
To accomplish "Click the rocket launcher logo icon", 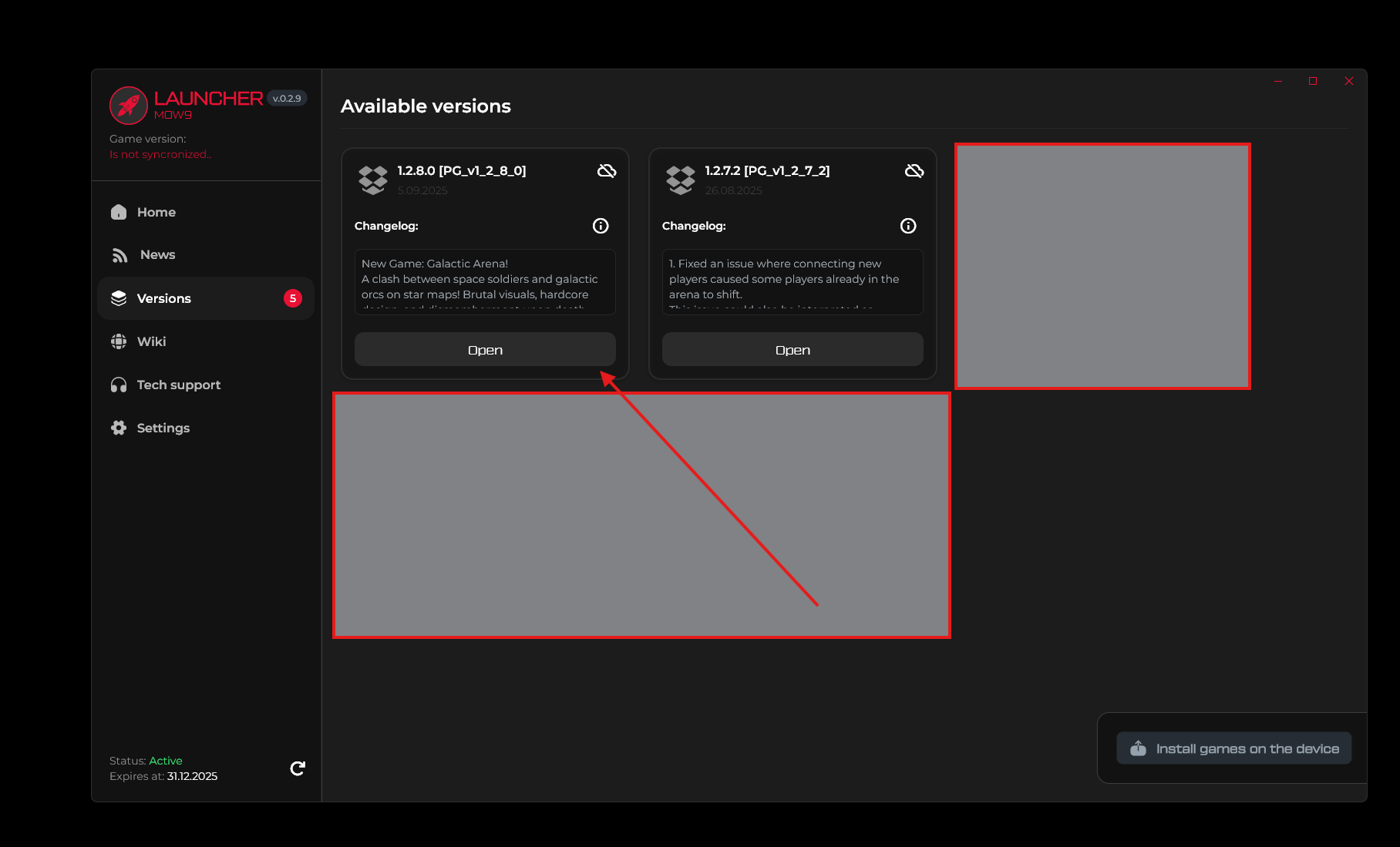I will (128, 106).
